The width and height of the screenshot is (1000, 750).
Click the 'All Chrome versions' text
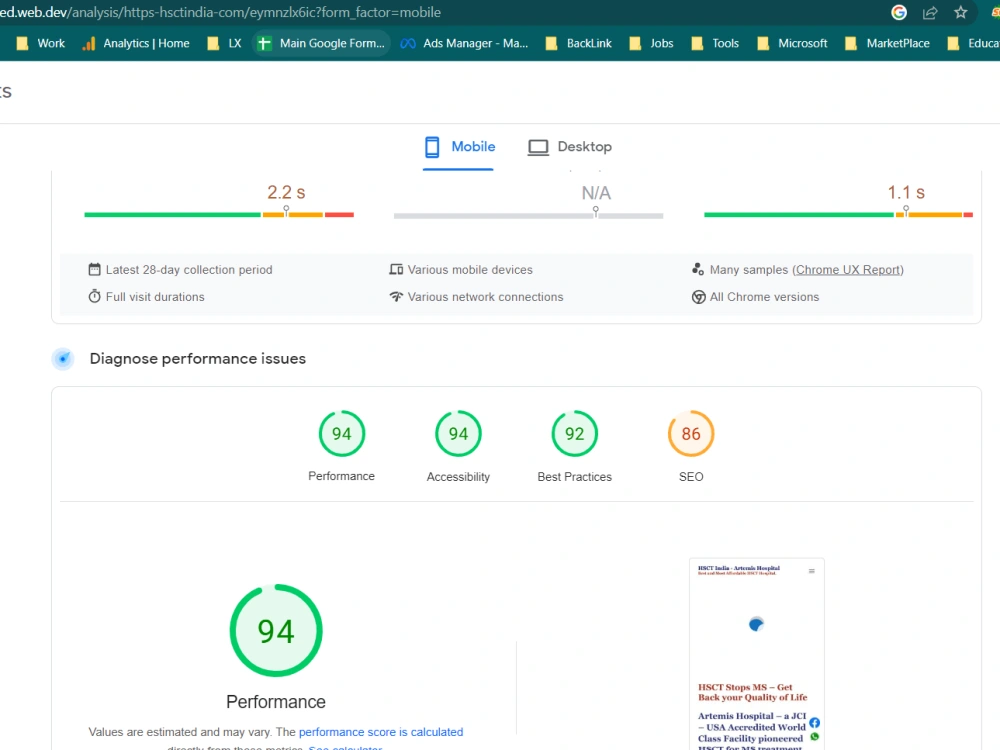coord(764,297)
